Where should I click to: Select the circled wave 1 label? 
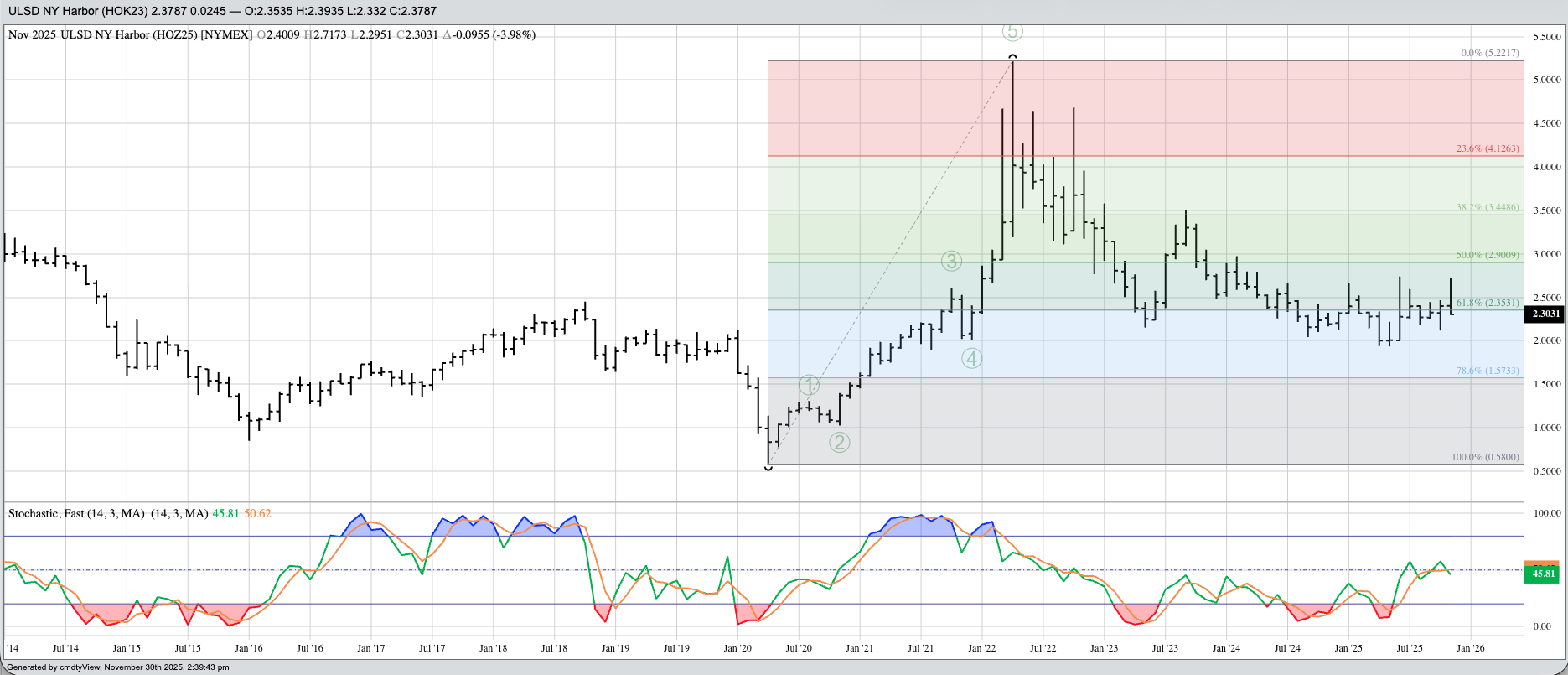[809, 385]
